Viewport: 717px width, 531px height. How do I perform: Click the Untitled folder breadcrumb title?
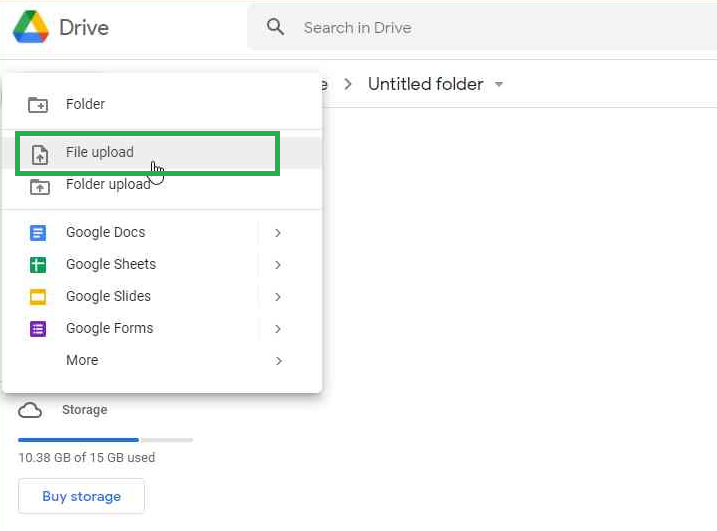coord(425,84)
